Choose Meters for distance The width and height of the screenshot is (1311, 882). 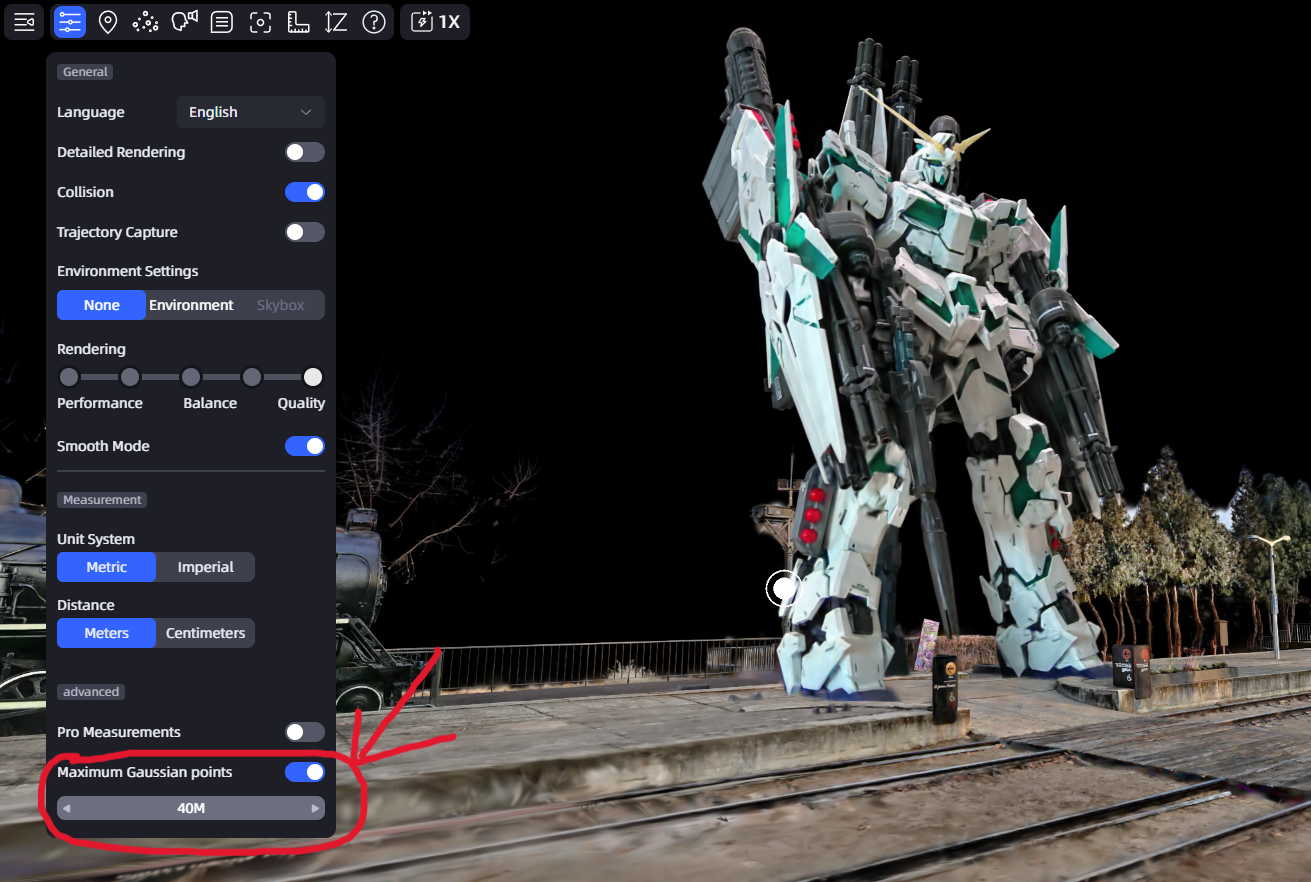106,633
